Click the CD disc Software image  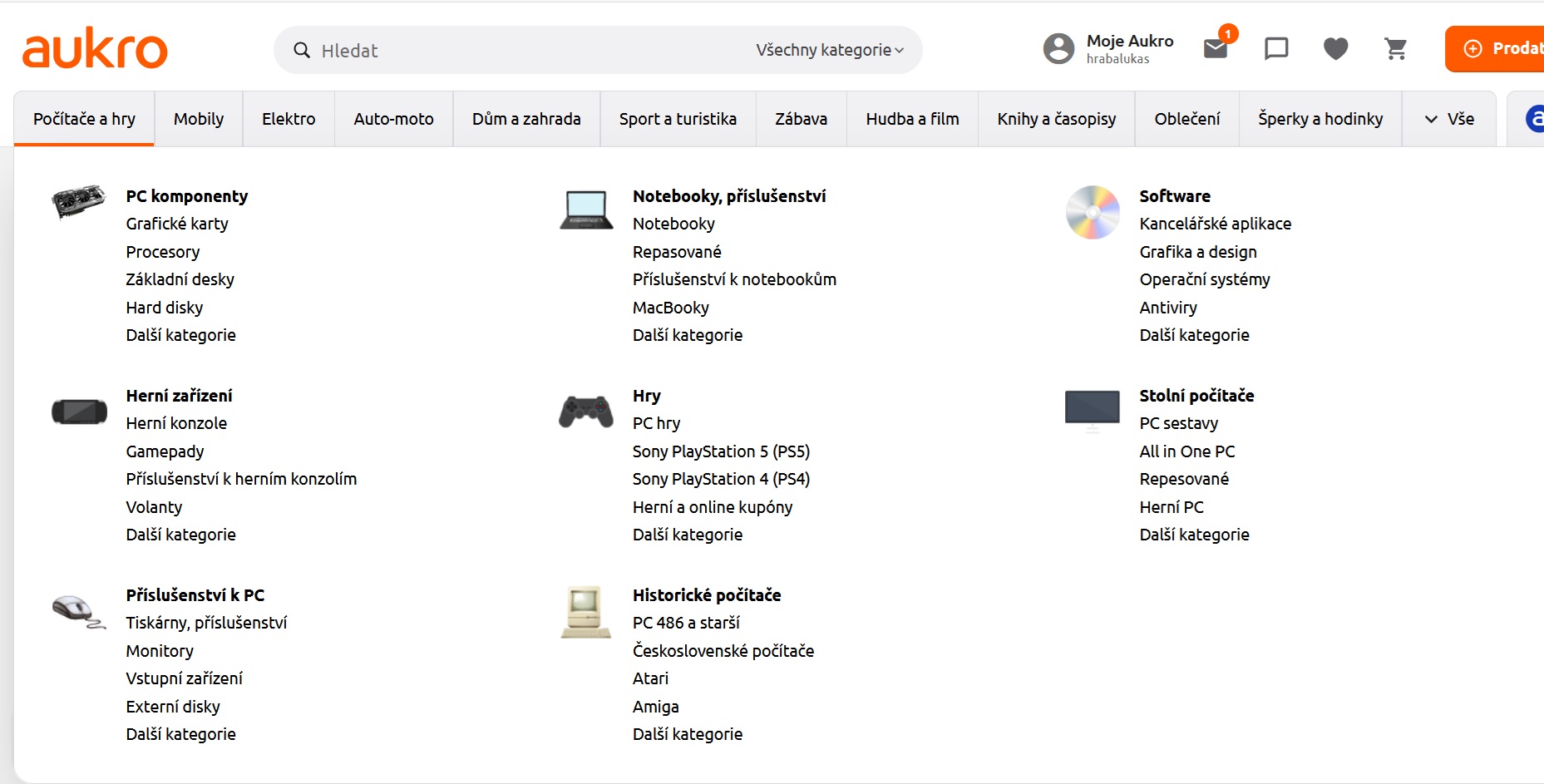1093,212
